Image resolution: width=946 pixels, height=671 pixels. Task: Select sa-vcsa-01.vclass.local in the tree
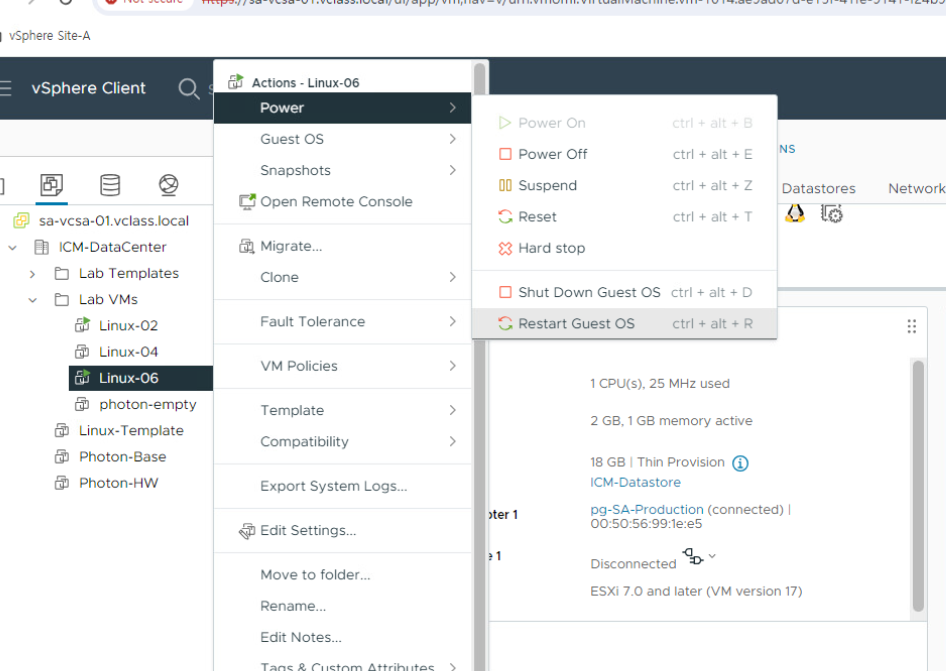[x=114, y=221]
